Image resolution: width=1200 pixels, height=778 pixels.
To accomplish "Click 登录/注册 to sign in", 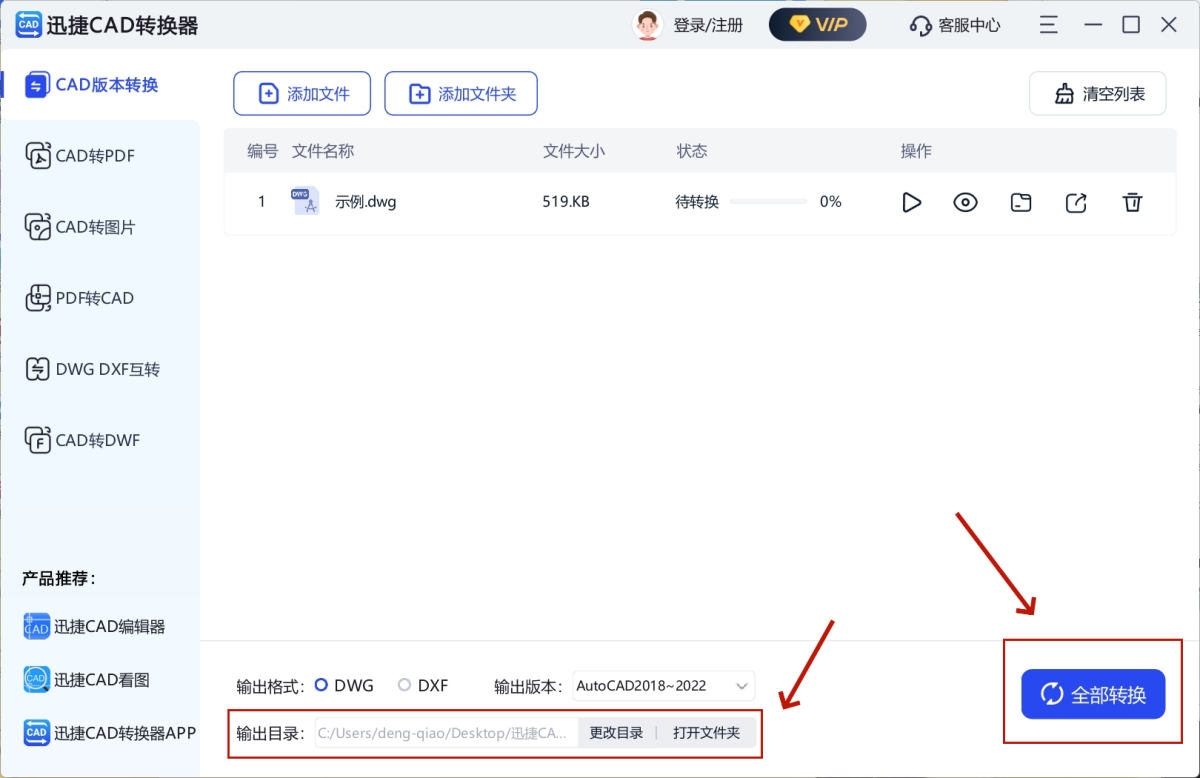I will 708,26.
